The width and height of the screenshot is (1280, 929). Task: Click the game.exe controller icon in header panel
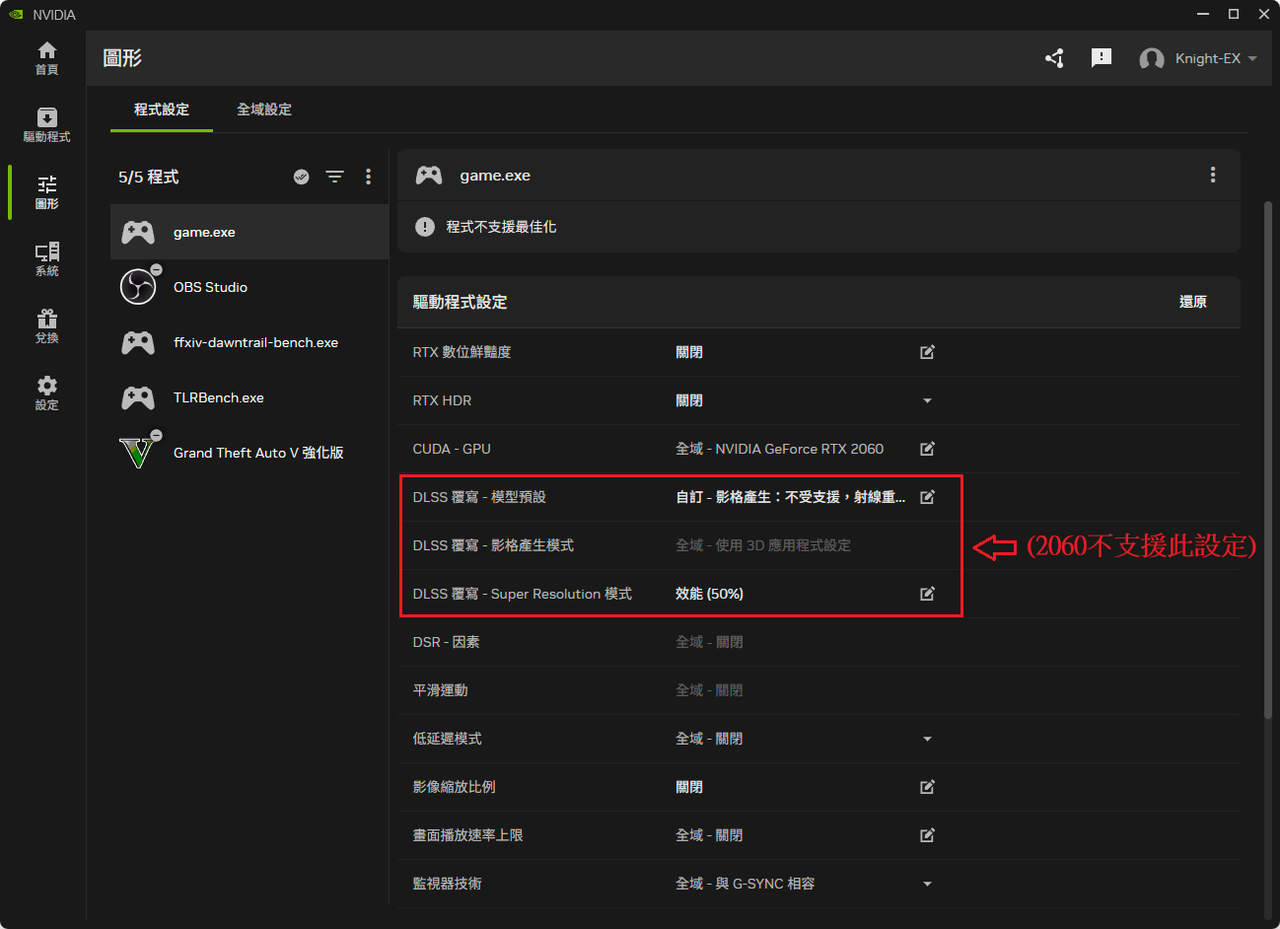click(x=429, y=175)
